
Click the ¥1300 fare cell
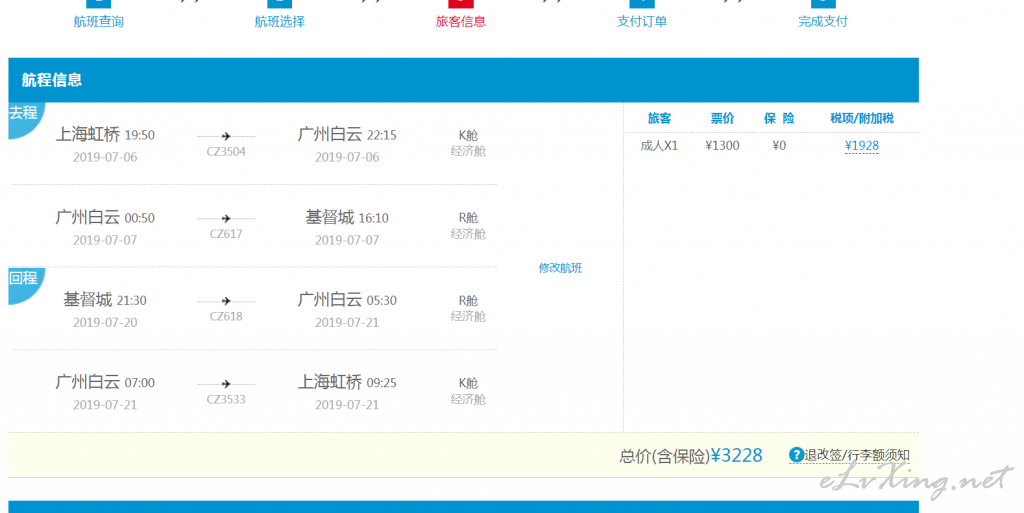click(x=722, y=146)
